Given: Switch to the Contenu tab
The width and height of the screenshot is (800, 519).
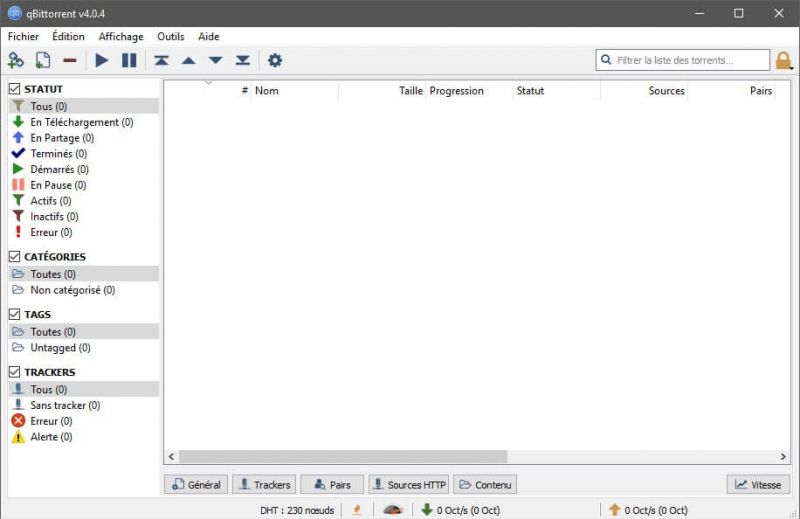Looking at the screenshot, I should pos(485,484).
